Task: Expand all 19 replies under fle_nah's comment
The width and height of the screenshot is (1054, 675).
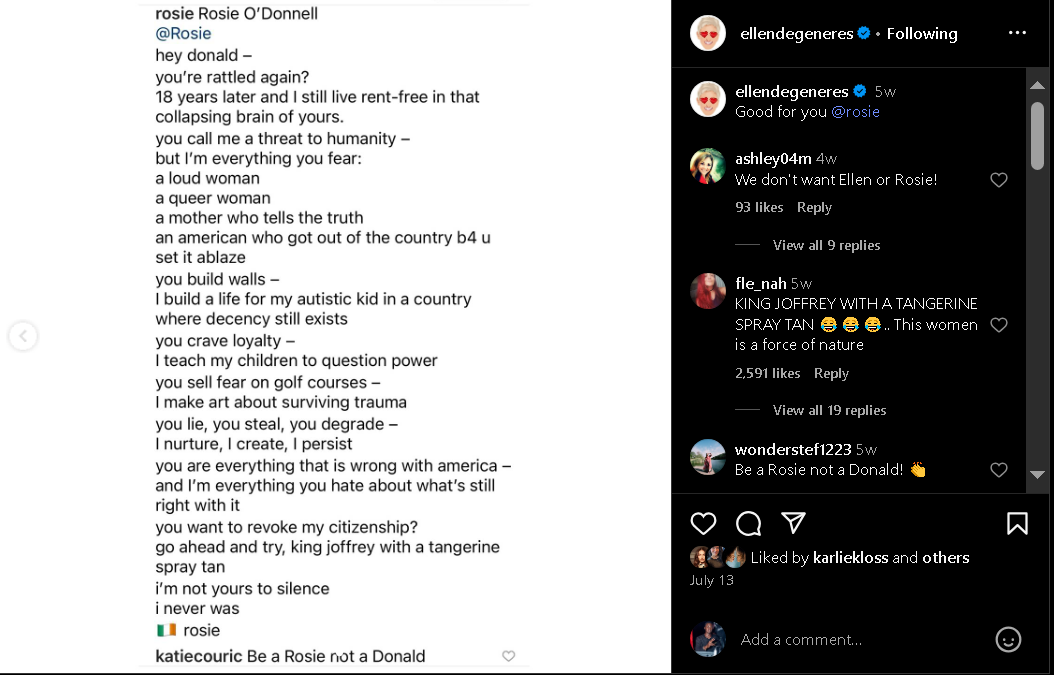Action: pyautogui.click(x=829, y=410)
